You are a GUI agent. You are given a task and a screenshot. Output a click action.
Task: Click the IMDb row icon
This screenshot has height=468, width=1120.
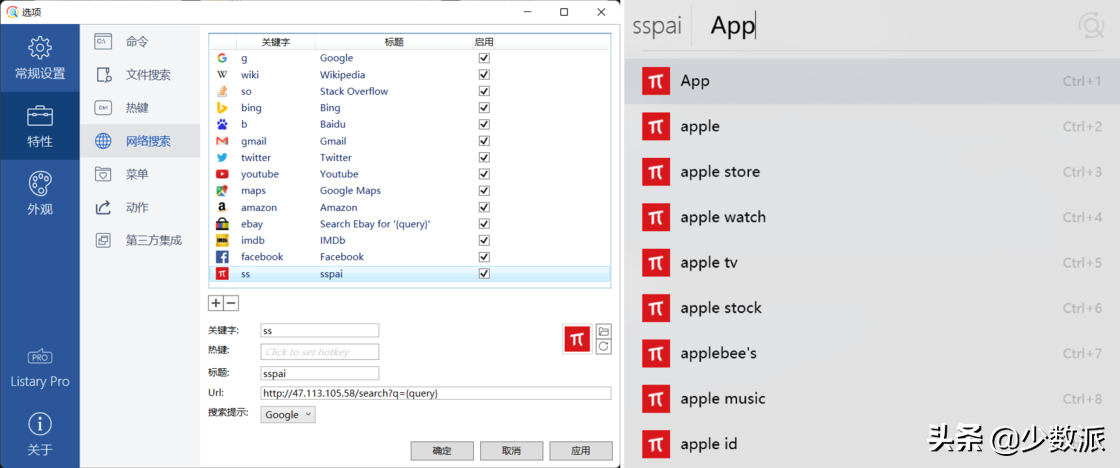[x=222, y=240]
